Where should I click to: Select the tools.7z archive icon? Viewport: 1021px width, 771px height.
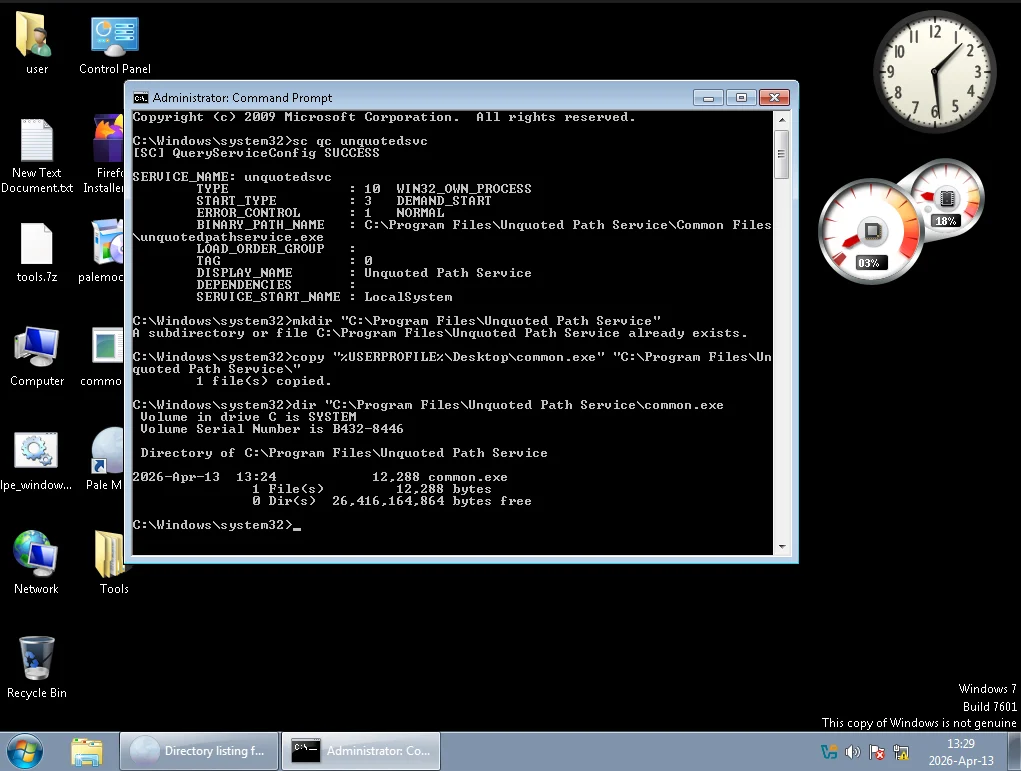(36, 253)
